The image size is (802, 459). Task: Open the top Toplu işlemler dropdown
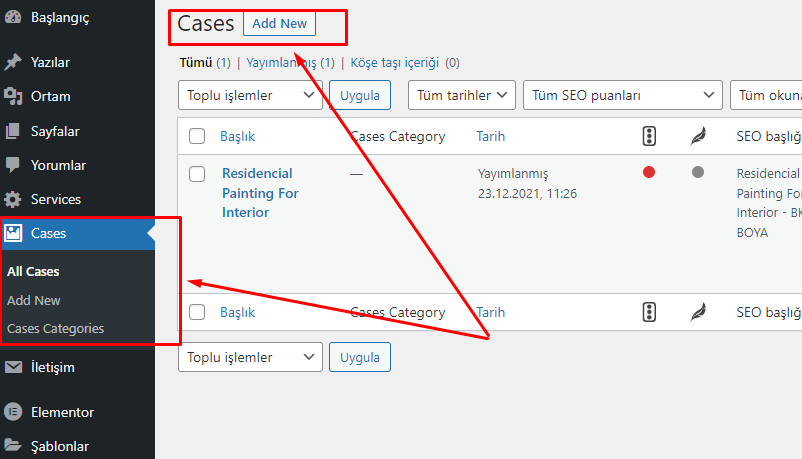[x=250, y=96]
